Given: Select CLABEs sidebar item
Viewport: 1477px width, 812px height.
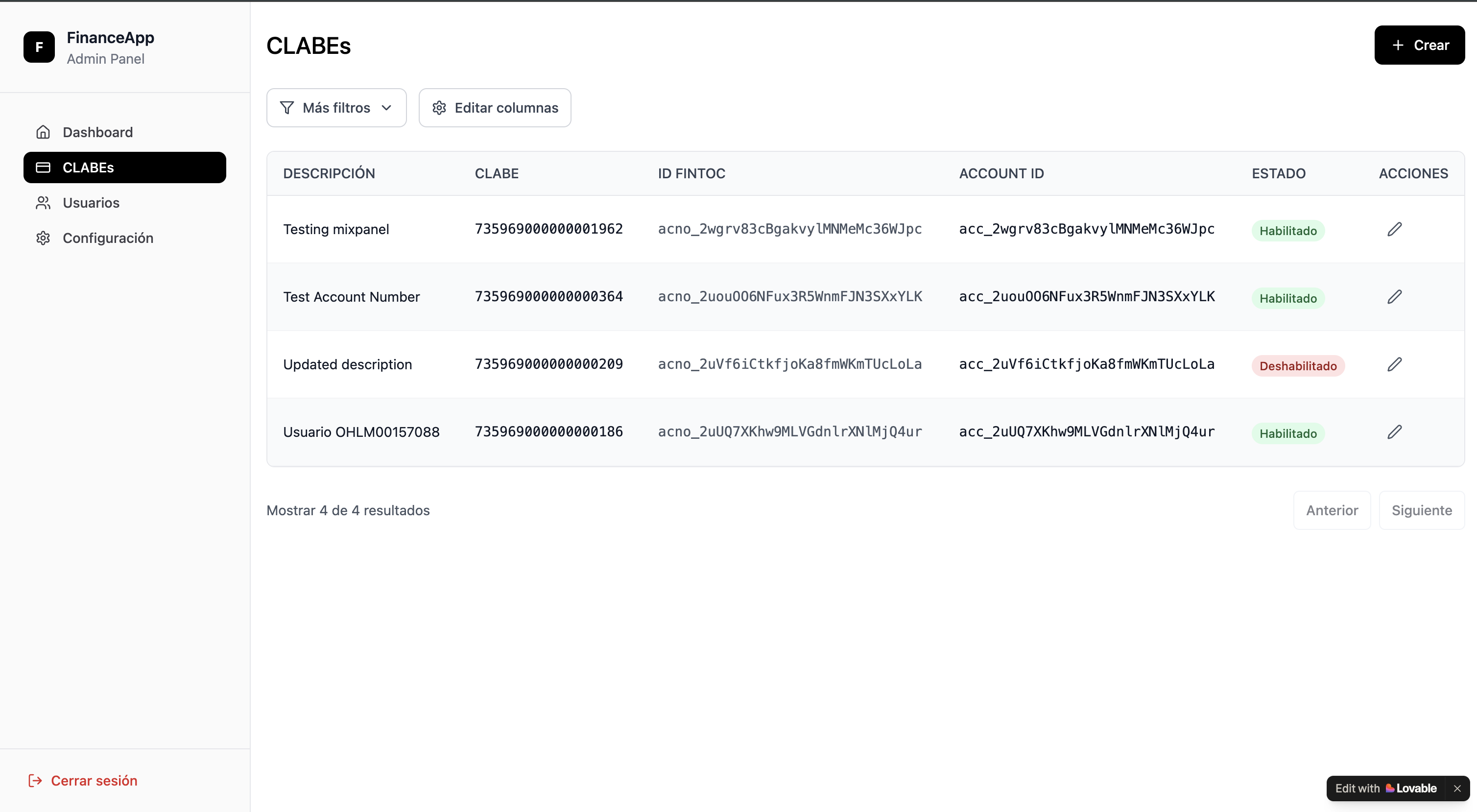Looking at the screenshot, I should coord(124,167).
